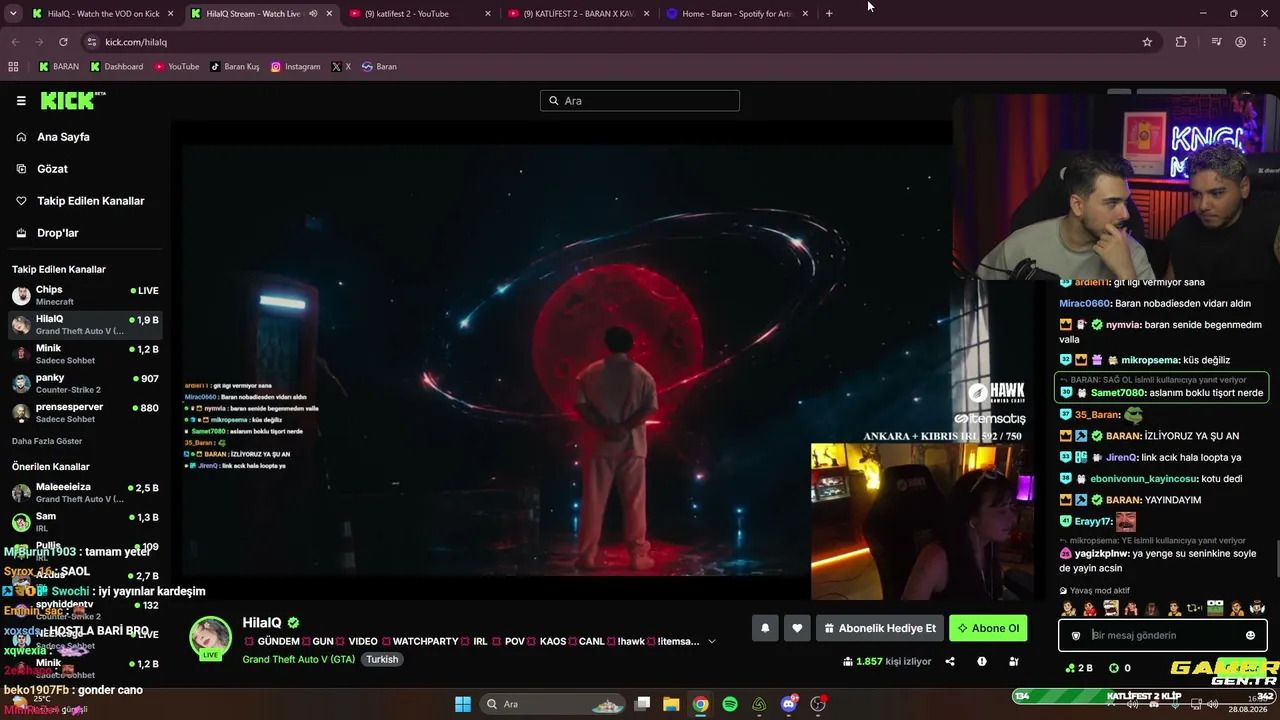
Task: Open the Chips channel in followed list
Action: pos(85,295)
